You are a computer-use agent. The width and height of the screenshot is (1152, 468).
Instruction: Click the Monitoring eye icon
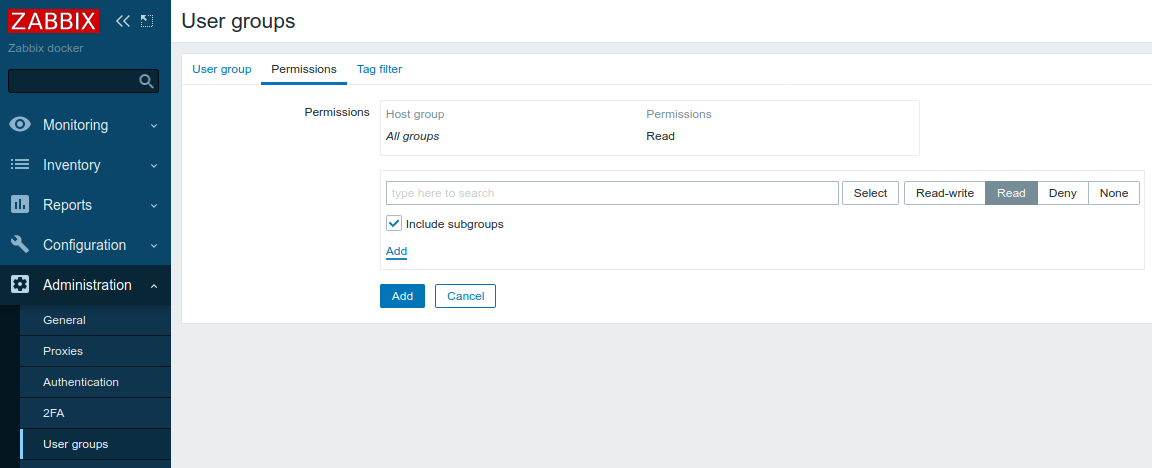(x=21, y=124)
